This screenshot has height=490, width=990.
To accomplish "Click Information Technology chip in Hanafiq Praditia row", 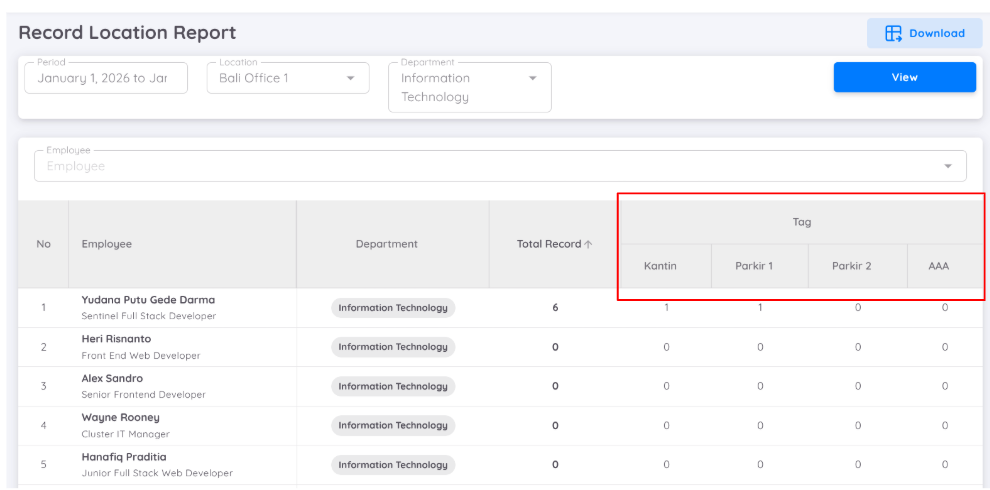I will point(393,464).
